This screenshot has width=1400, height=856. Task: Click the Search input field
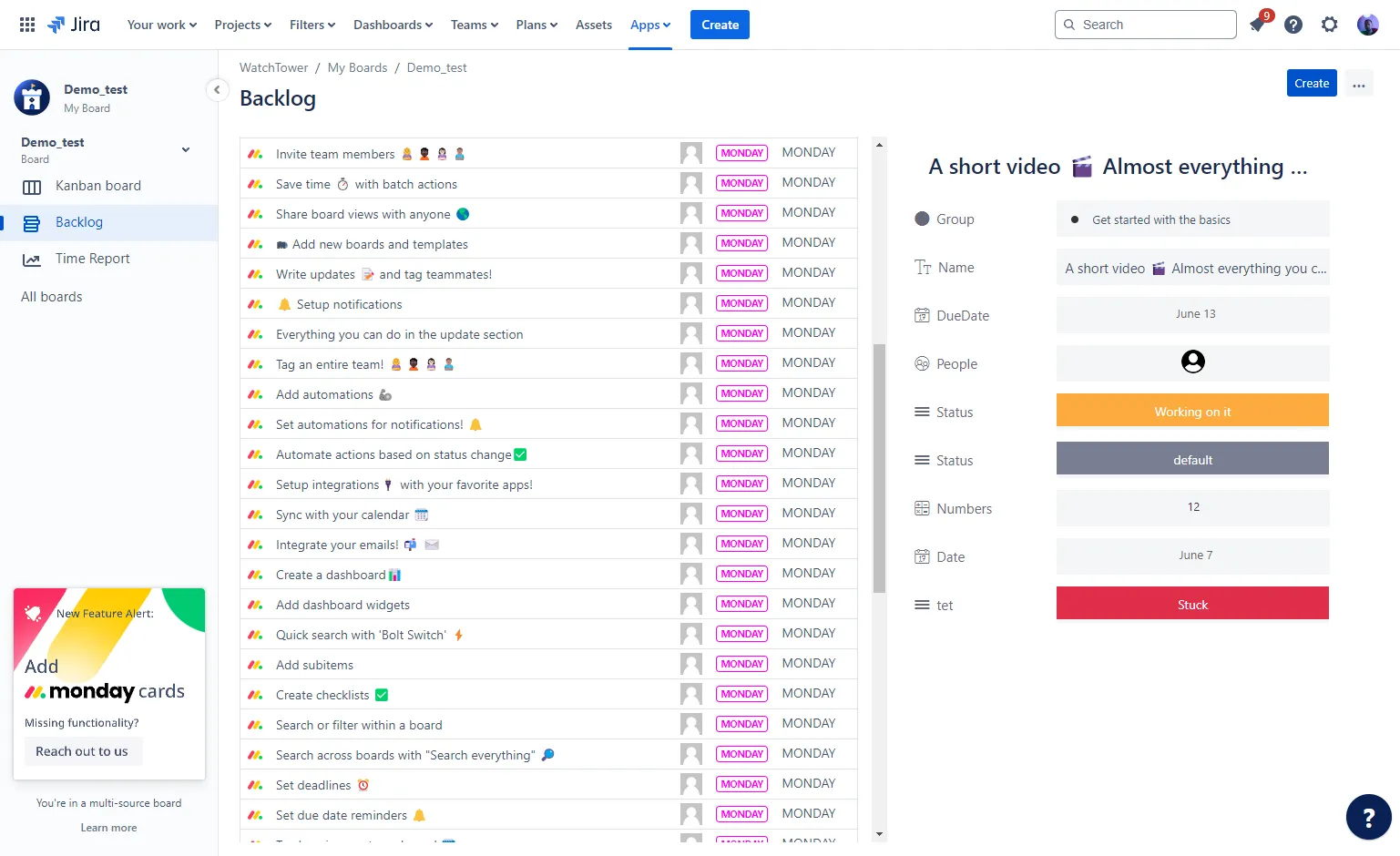1145,25
